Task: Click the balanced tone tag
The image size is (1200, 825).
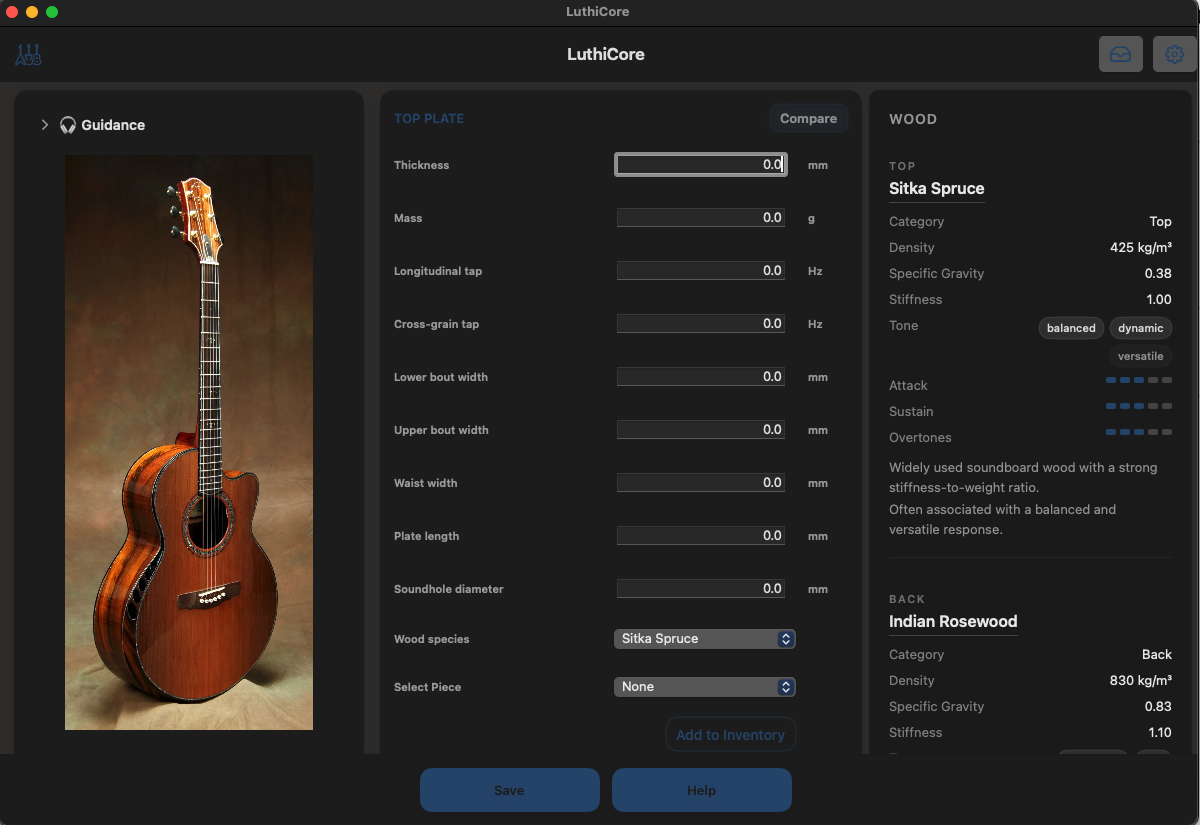Action: (x=1071, y=328)
